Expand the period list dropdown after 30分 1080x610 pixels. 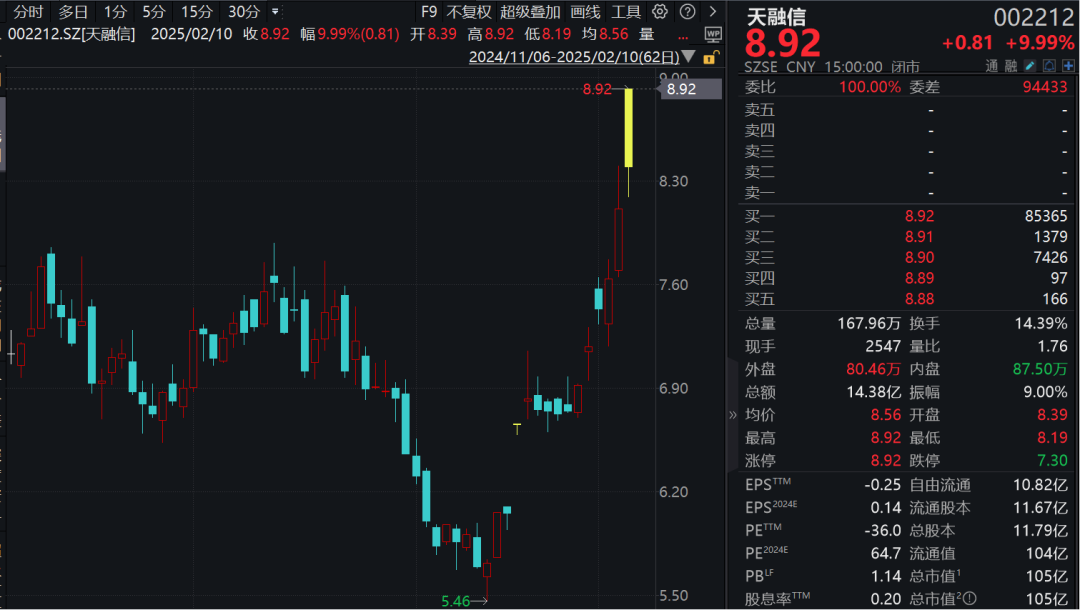point(275,12)
